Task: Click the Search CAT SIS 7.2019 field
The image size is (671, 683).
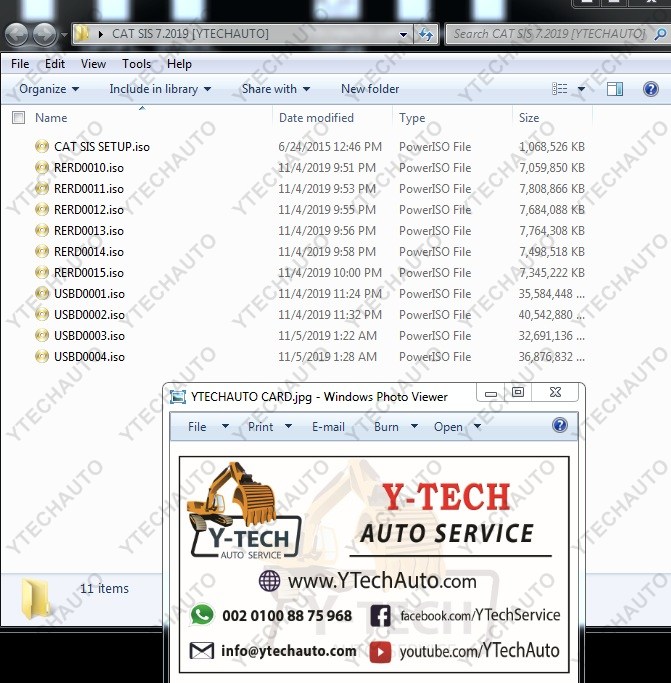Action: 548,34
